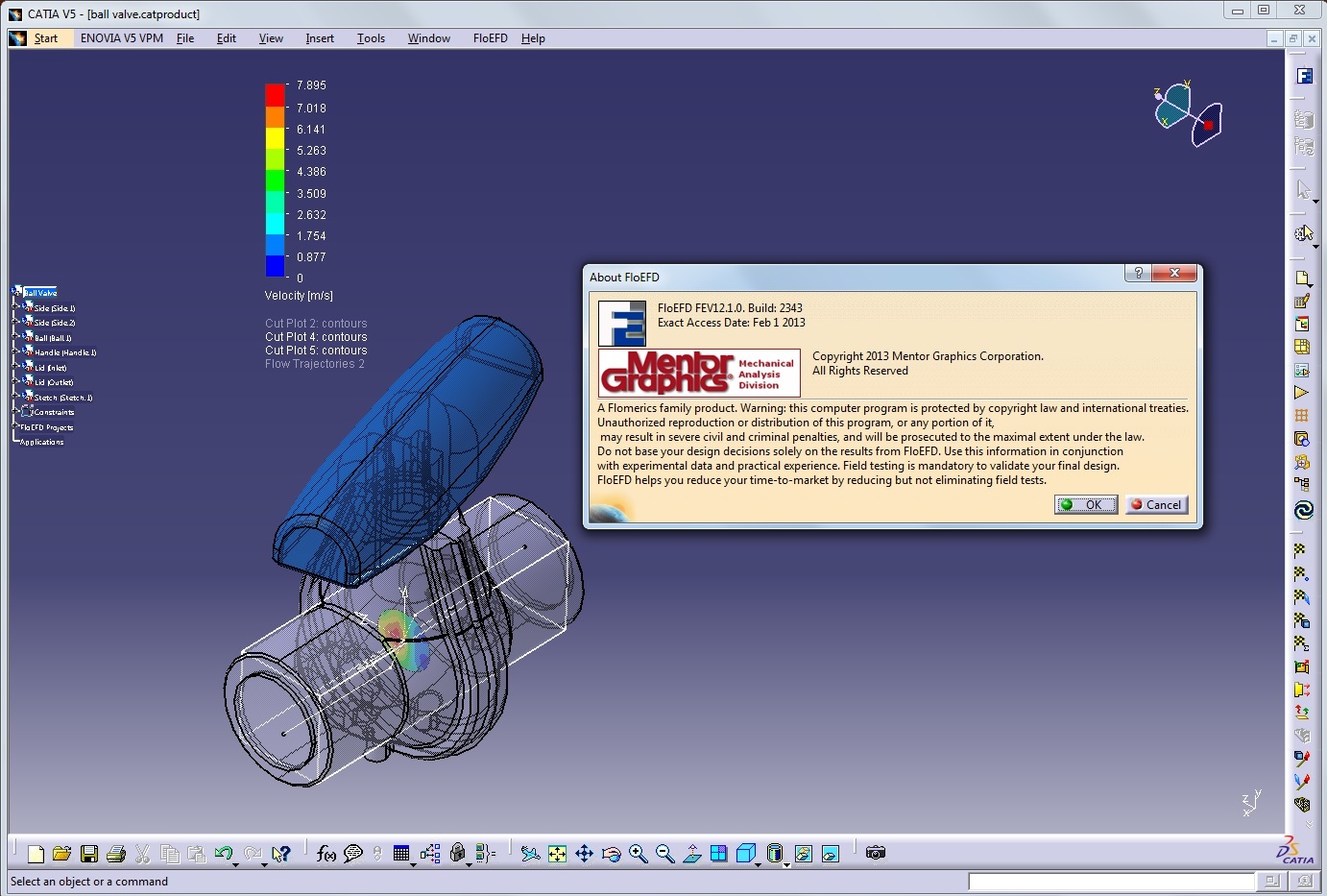Activate the Paste icon
This screenshot has width=1327, height=896.
click(x=197, y=853)
